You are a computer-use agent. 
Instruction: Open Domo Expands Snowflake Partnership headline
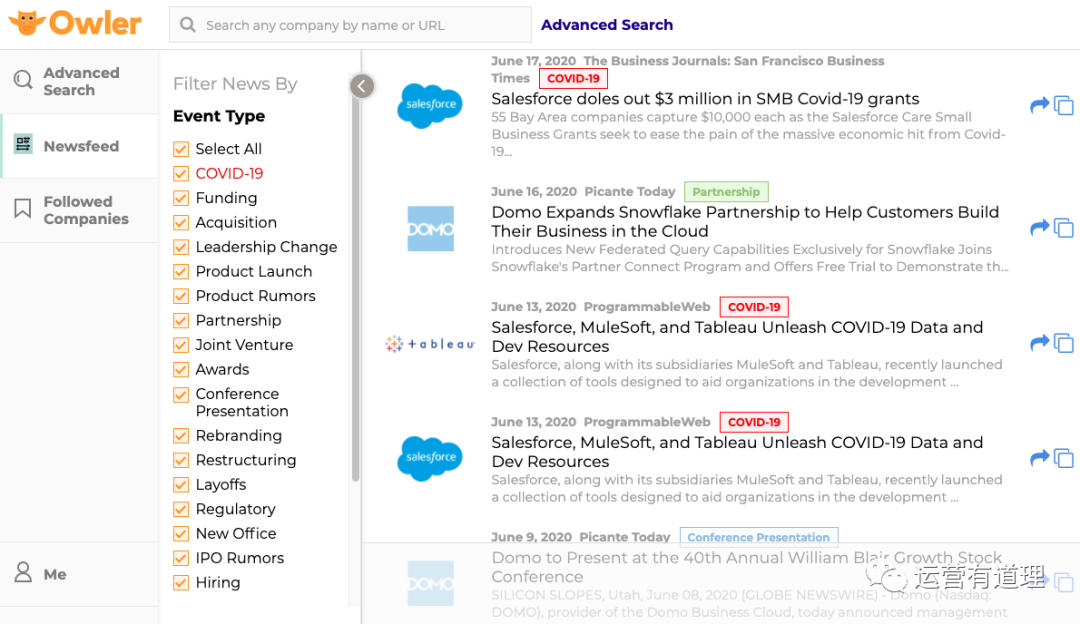(745, 222)
